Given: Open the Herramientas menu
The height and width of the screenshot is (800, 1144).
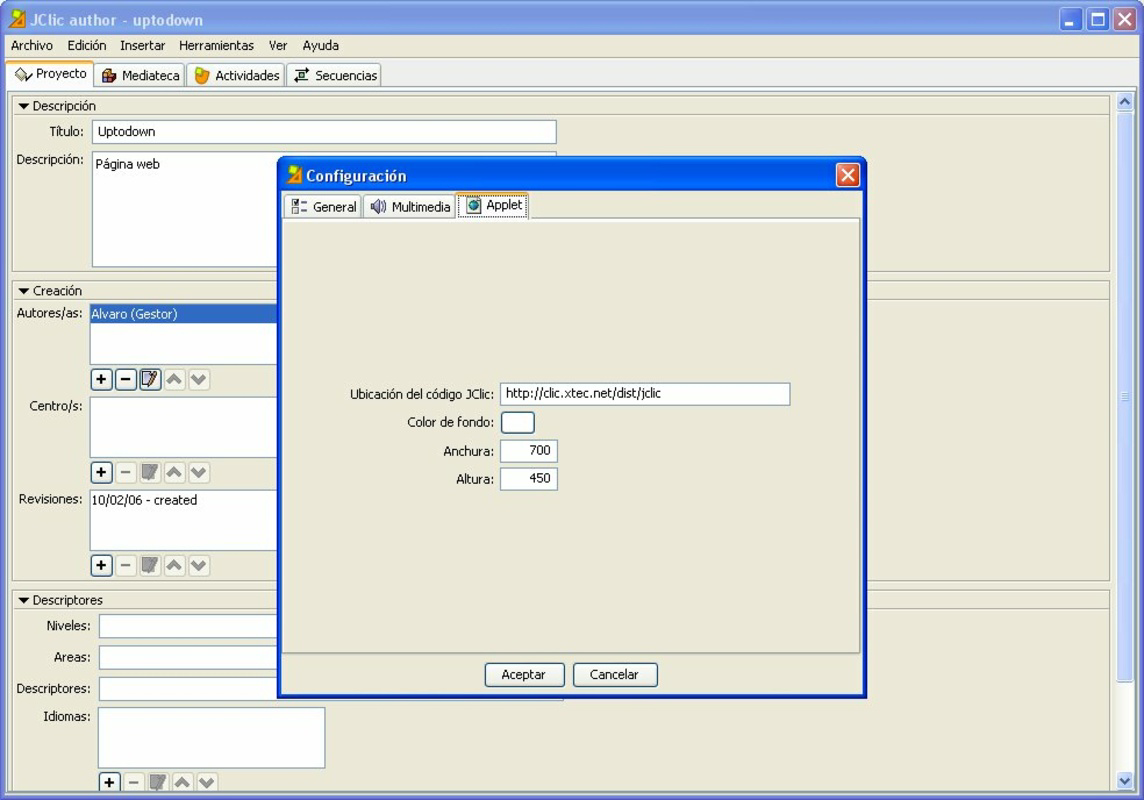Looking at the screenshot, I should [216, 45].
